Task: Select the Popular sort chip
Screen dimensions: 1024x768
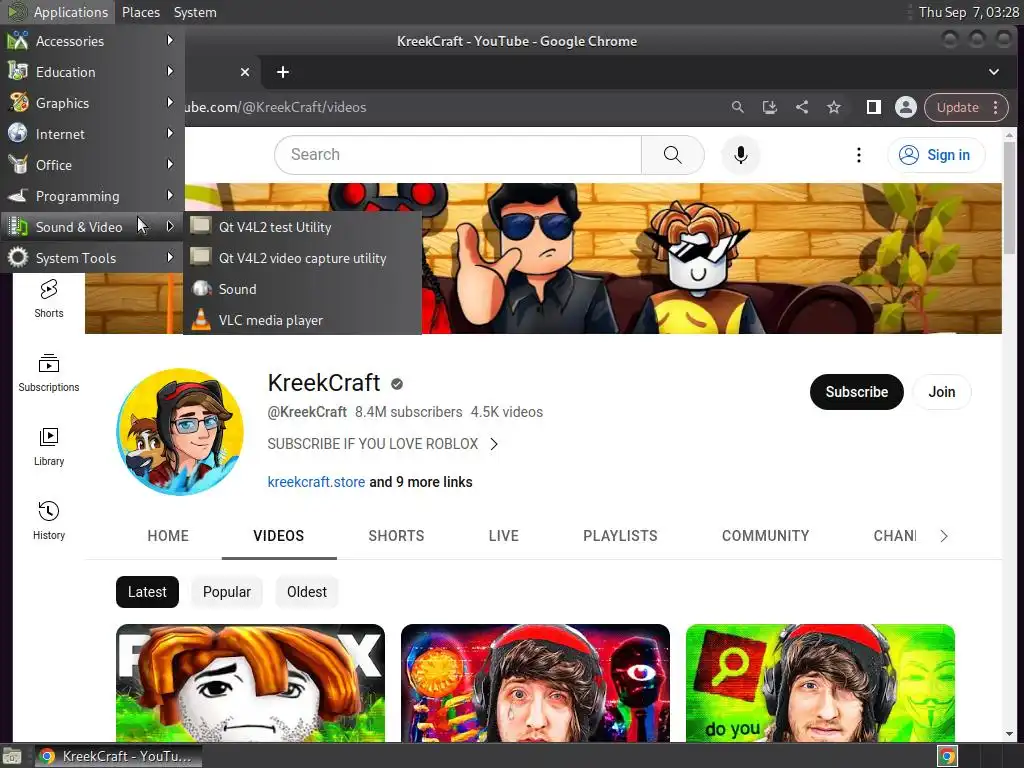Action: point(227,592)
